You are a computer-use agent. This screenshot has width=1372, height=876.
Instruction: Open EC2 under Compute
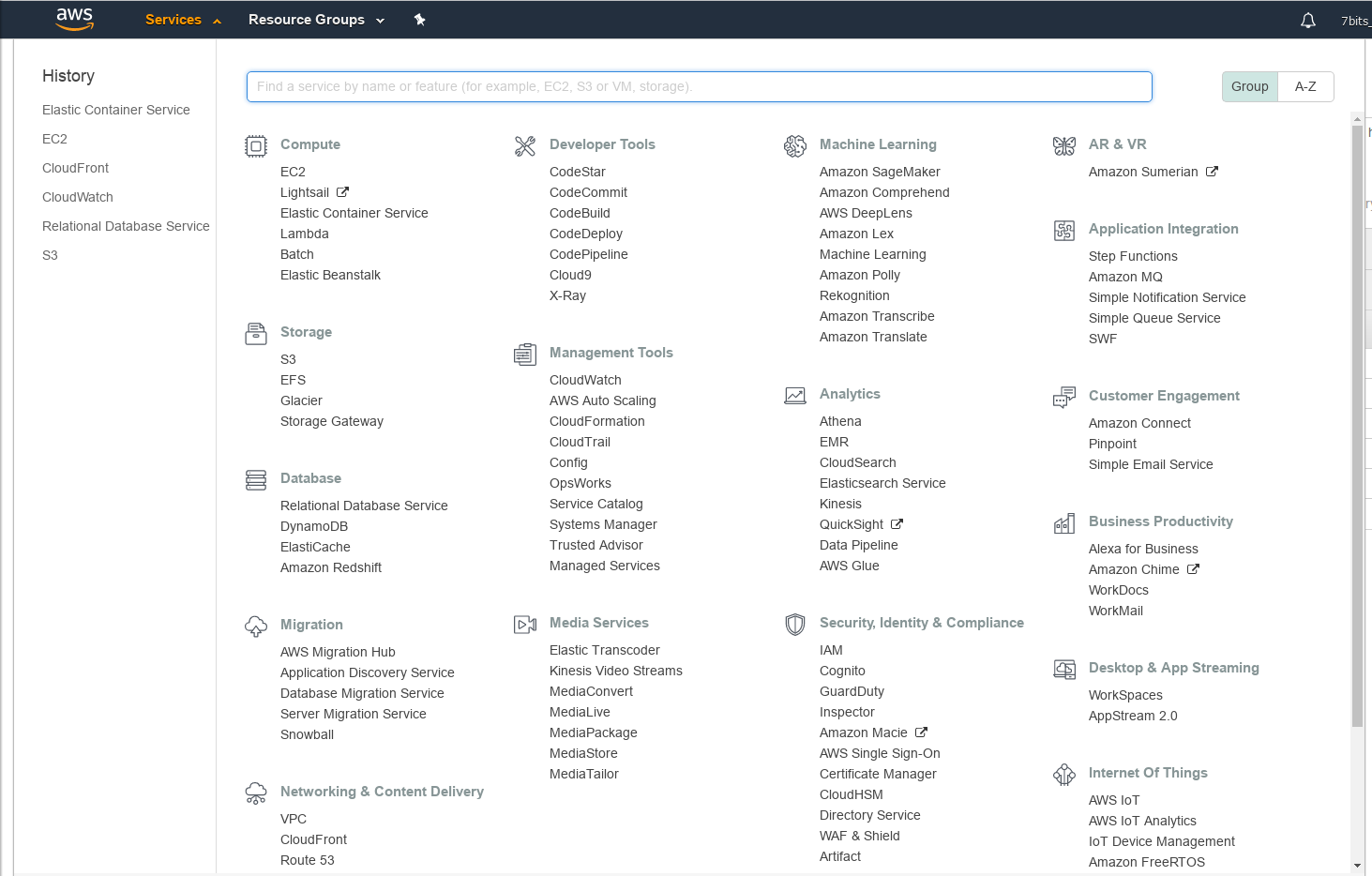point(293,172)
